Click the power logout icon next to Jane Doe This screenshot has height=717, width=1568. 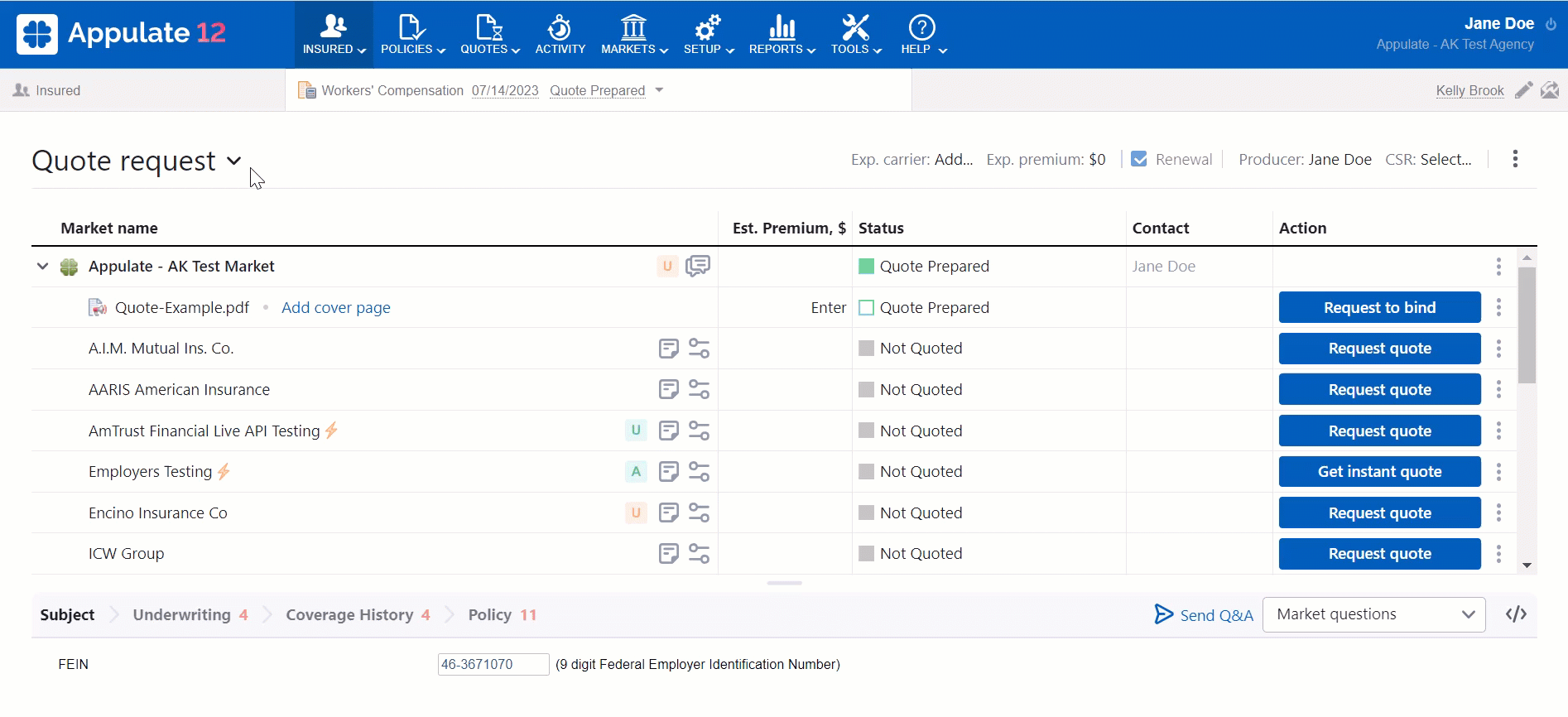1551,24
